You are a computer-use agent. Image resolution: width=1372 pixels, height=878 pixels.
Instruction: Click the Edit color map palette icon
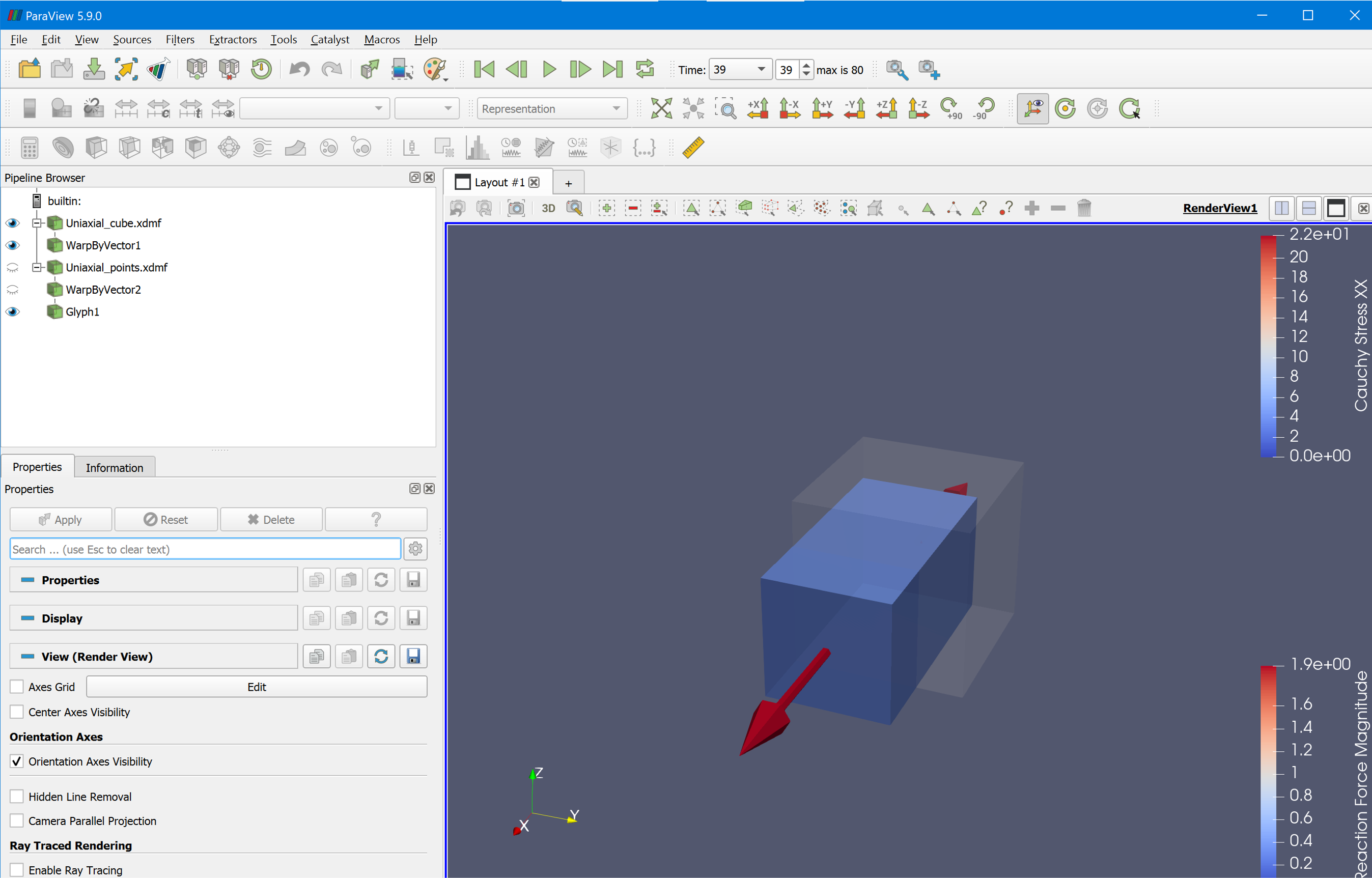tap(435, 69)
